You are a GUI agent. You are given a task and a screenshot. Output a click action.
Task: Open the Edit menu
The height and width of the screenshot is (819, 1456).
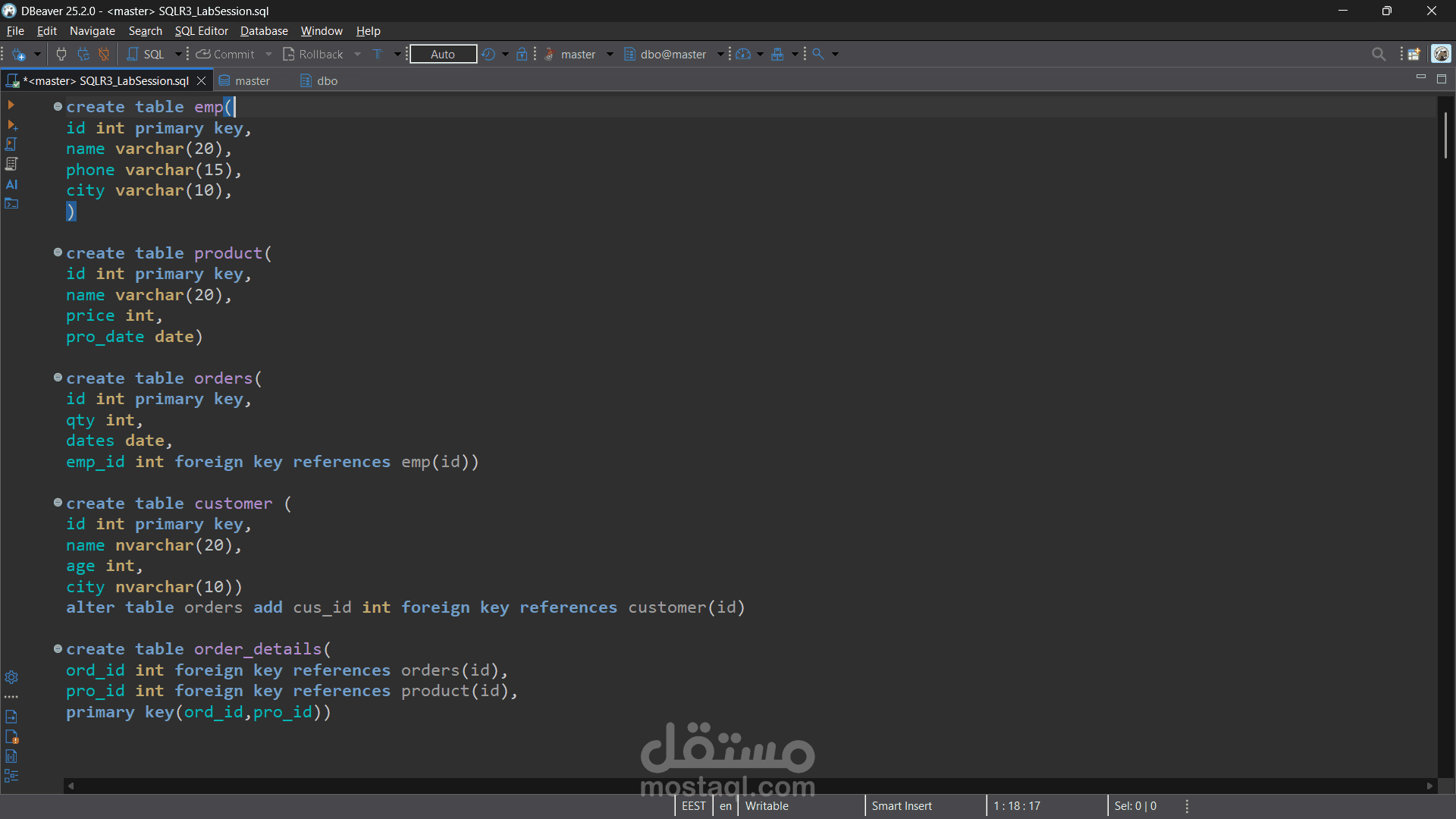click(47, 31)
